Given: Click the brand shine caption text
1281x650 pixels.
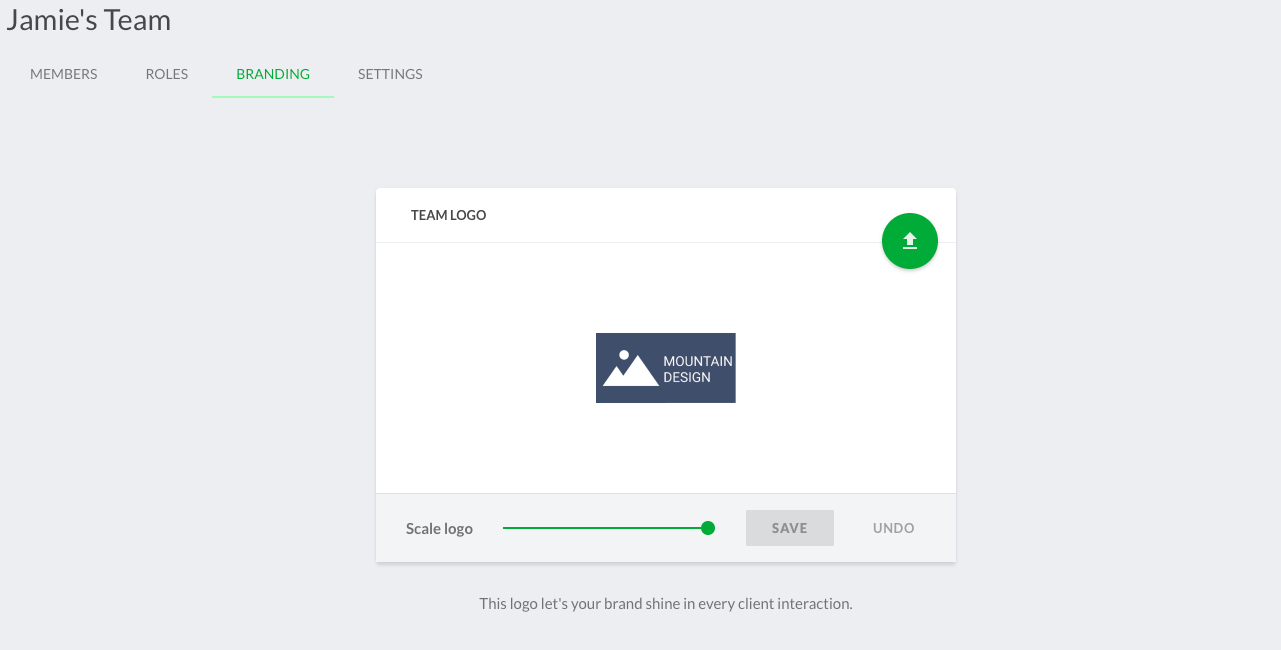Looking at the screenshot, I should pyautogui.click(x=666, y=604).
